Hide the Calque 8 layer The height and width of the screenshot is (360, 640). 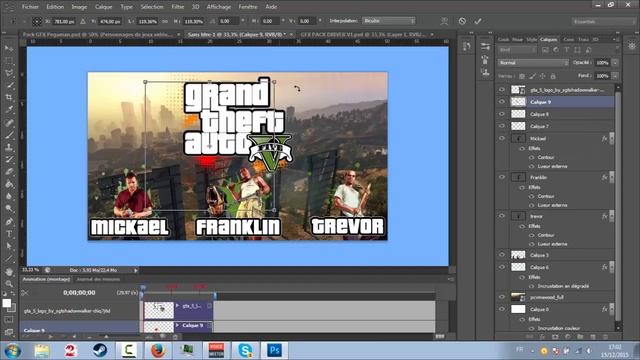[x=502, y=114]
